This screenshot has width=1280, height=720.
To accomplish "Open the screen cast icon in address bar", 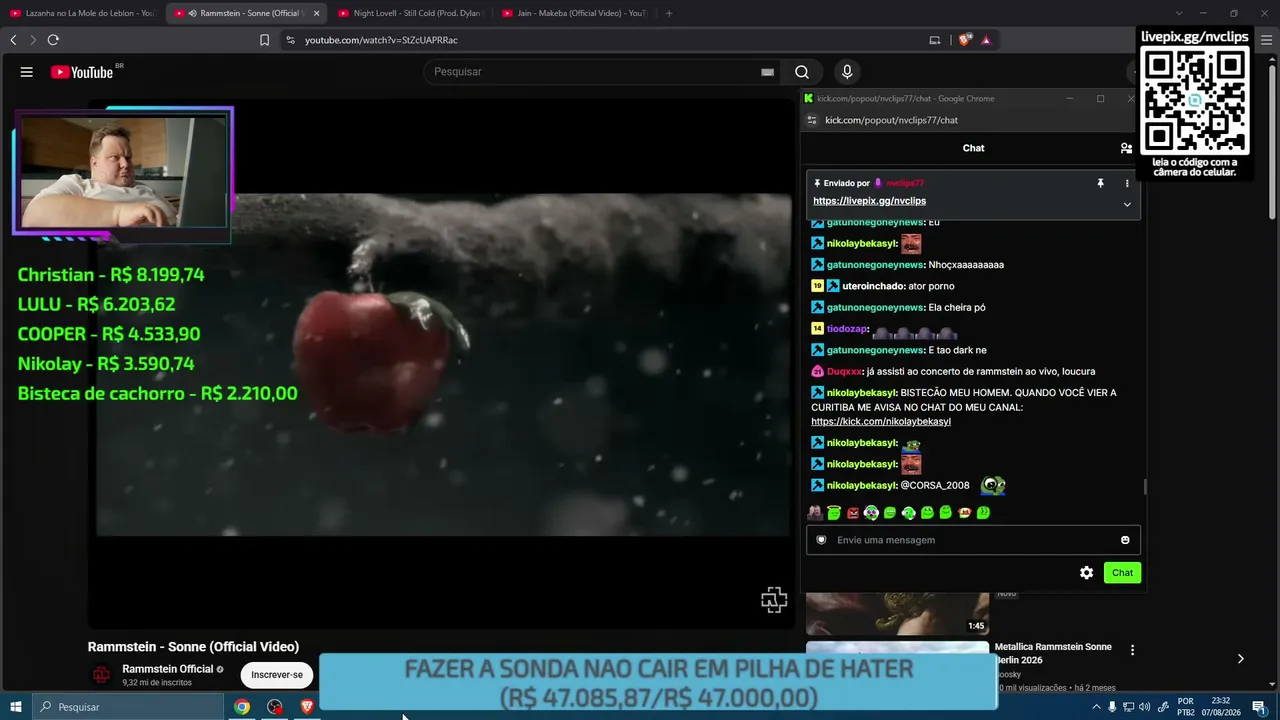I will 935,40.
